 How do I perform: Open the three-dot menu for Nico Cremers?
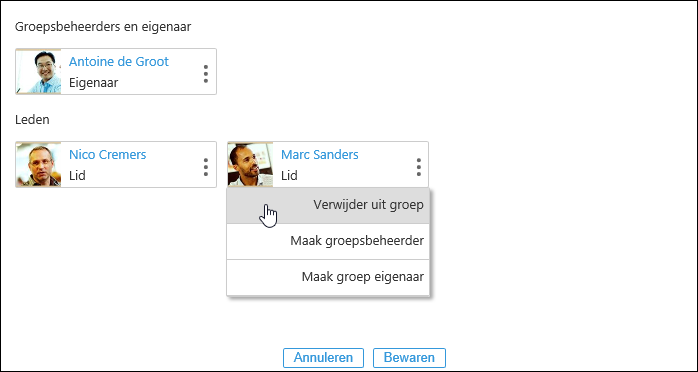click(205, 167)
